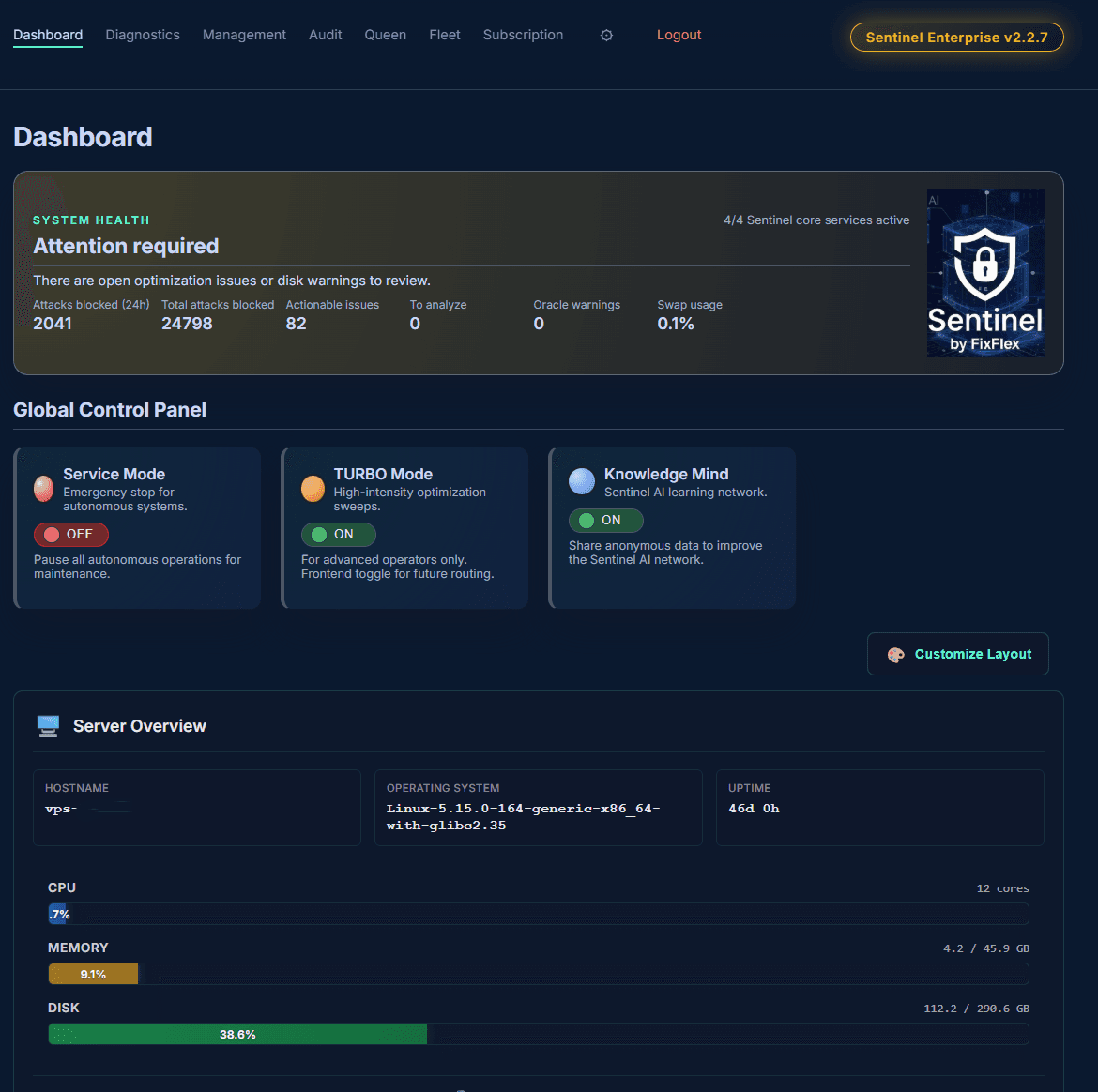1098x1092 pixels.
Task: Click the Logout link
Action: click(679, 35)
